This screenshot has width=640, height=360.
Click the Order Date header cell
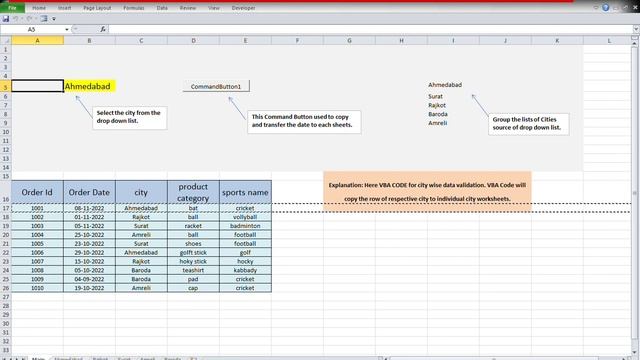click(x=89, y=192)
